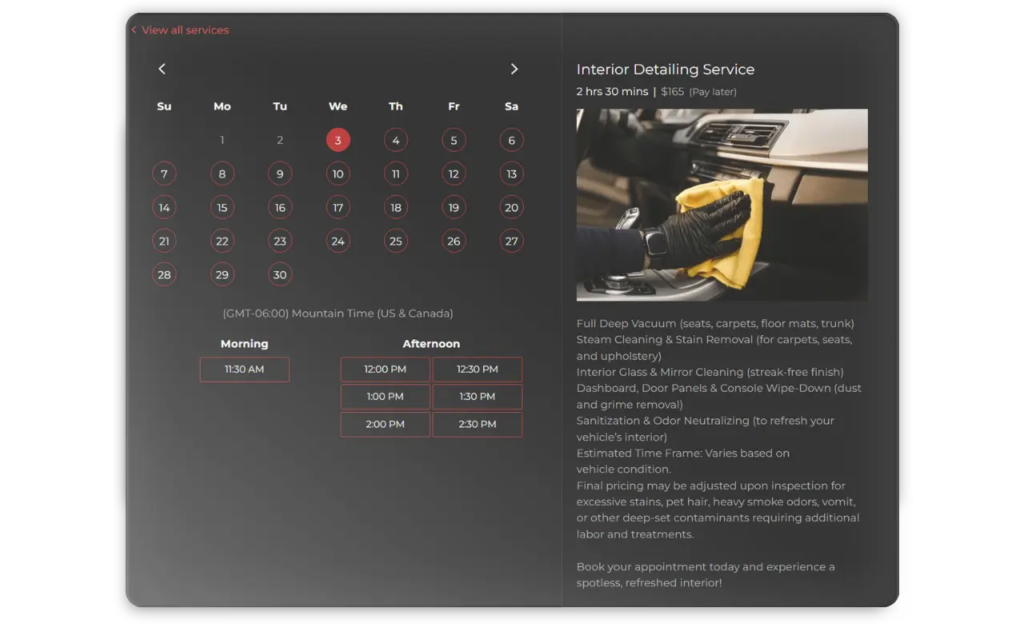This screenshot has height=640, width=1024.
Task: Click the interior detailing service photo
Action: [722, 205]
